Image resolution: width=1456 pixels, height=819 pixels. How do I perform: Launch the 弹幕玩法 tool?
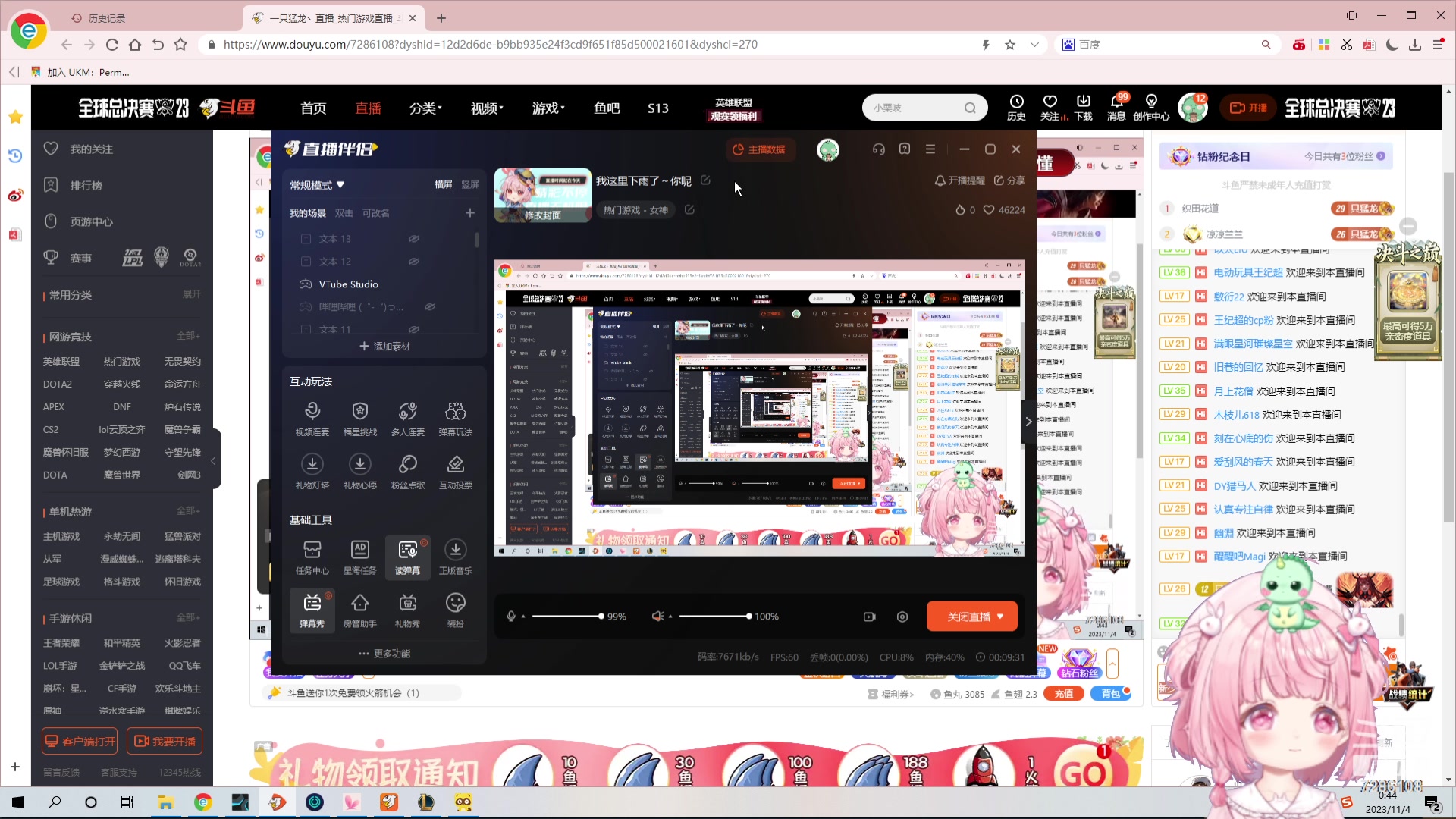click(x=456, y=417)
